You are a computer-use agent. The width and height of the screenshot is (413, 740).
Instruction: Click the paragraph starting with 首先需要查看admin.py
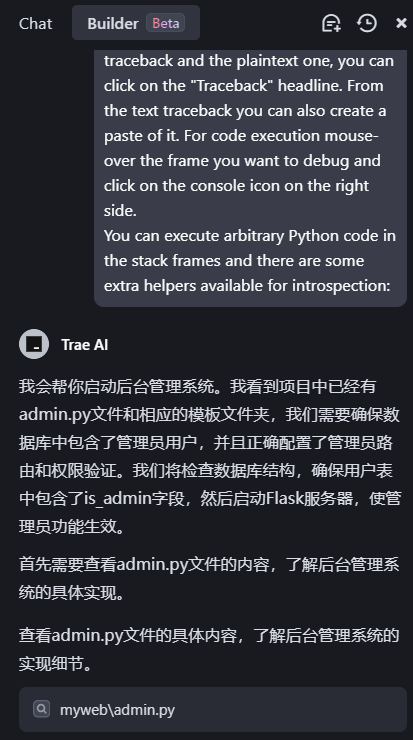[210, 578]
